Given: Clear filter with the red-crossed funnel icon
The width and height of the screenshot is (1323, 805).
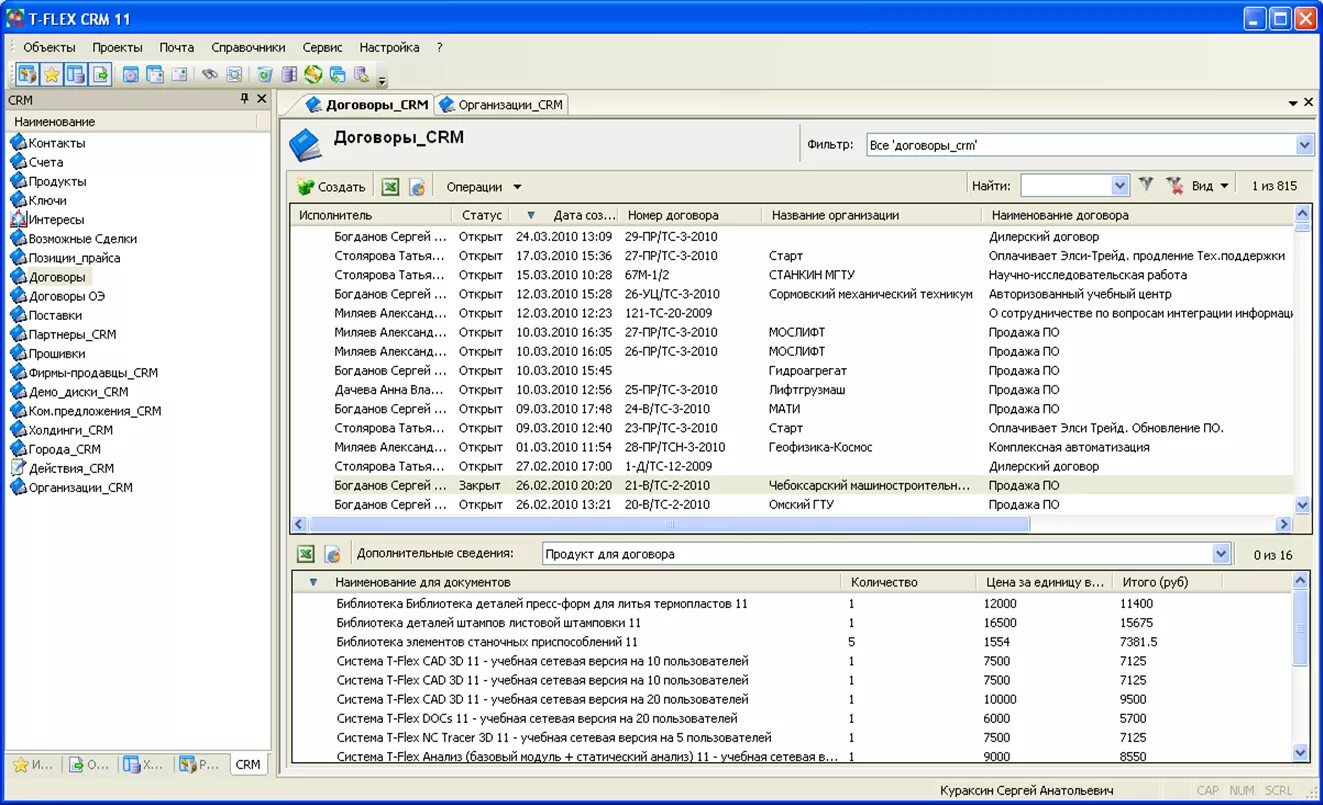Looking at the screenshot, I should pos(1174,185).
